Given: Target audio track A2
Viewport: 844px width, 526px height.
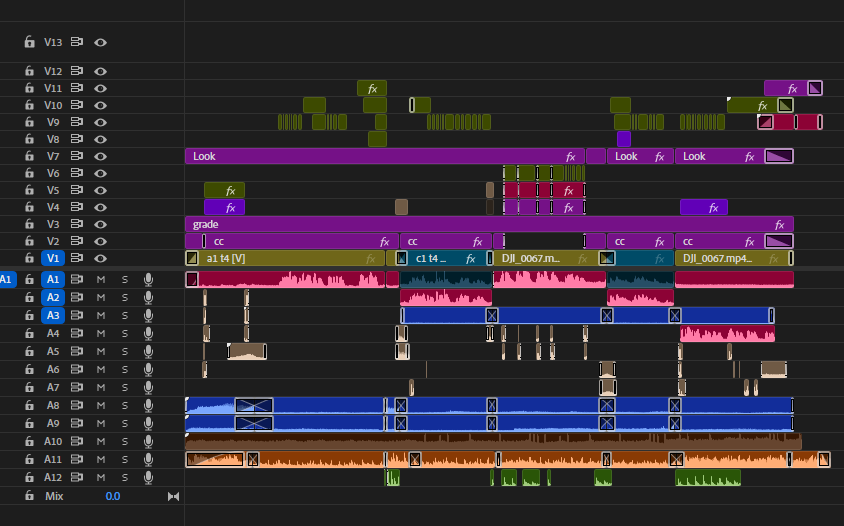Looking at the screenshot, I should tap(53, 297).
